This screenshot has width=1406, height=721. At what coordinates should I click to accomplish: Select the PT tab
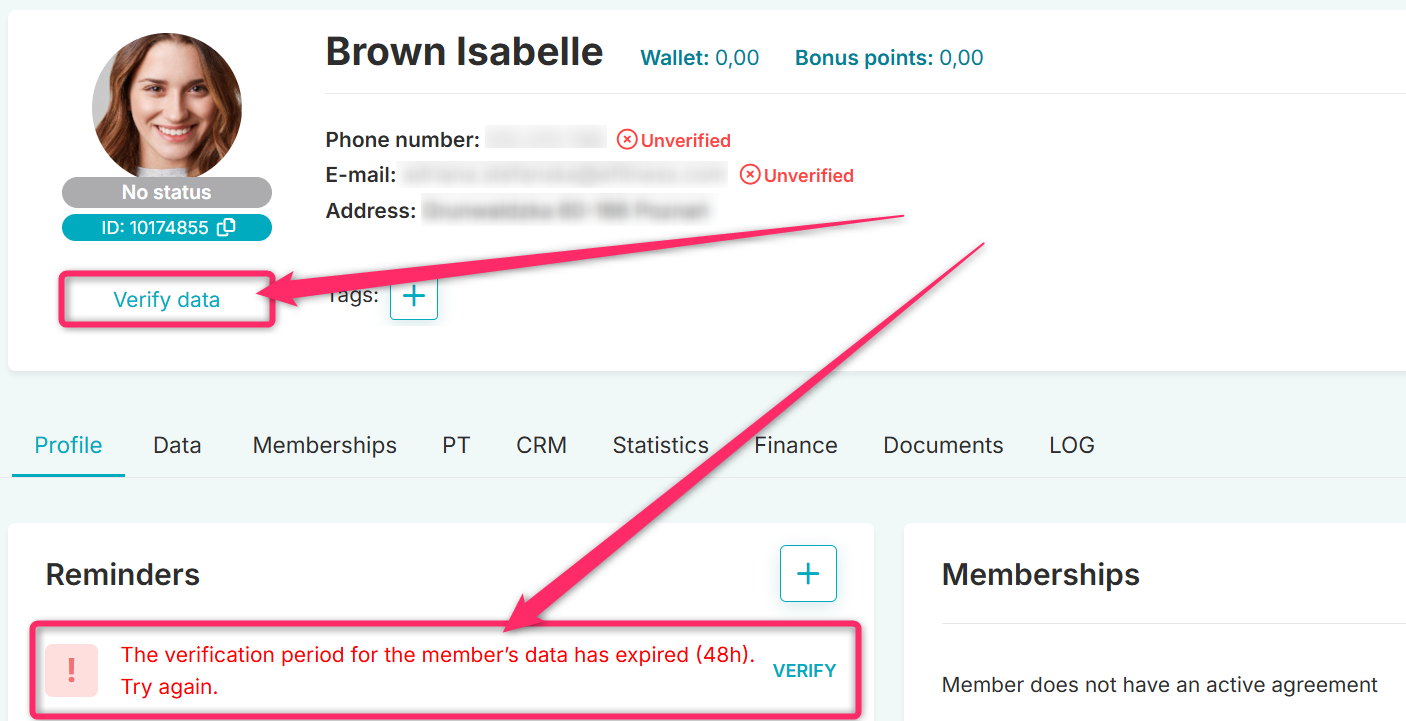click(x=456, y=445)
